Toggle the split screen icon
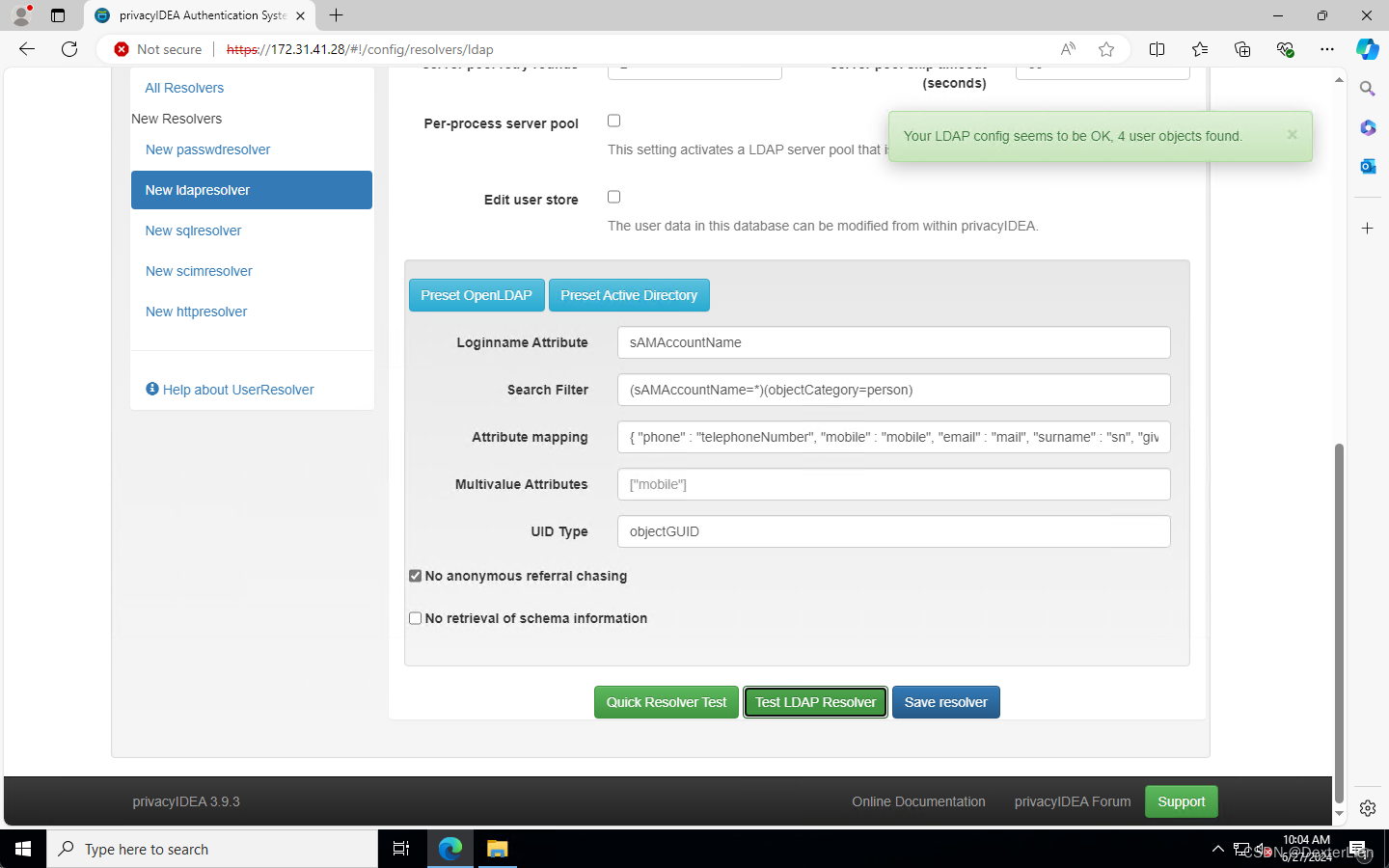 (x=1157, y=49)
